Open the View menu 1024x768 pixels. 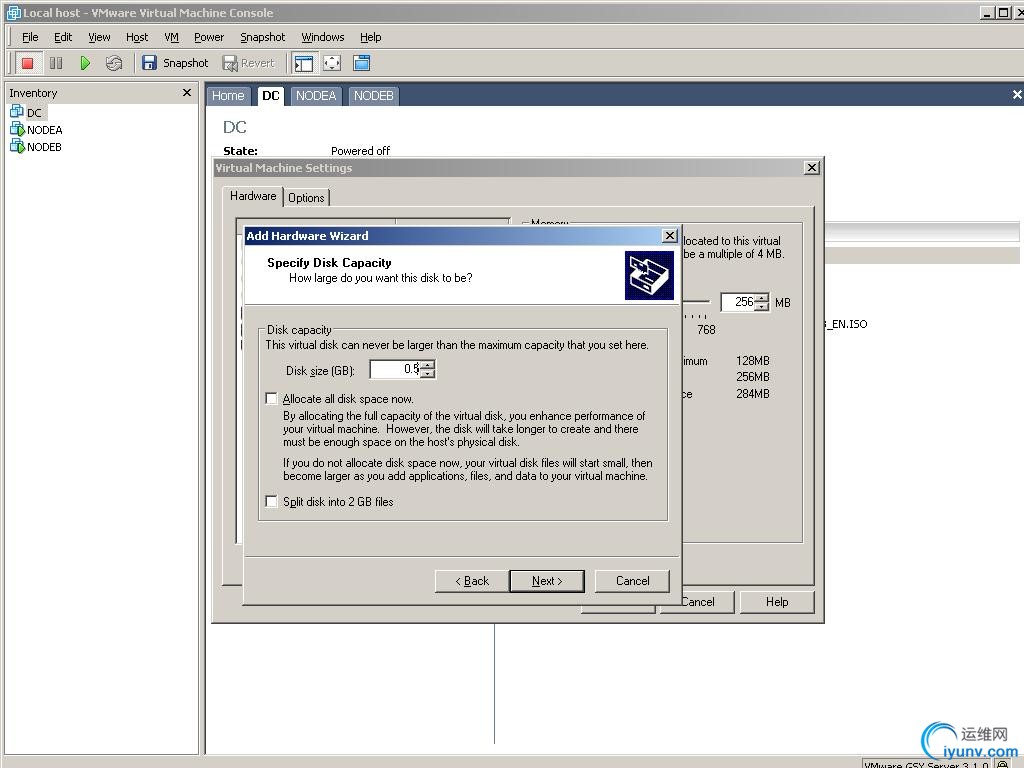pyautogui.click(x=99, y=37)
